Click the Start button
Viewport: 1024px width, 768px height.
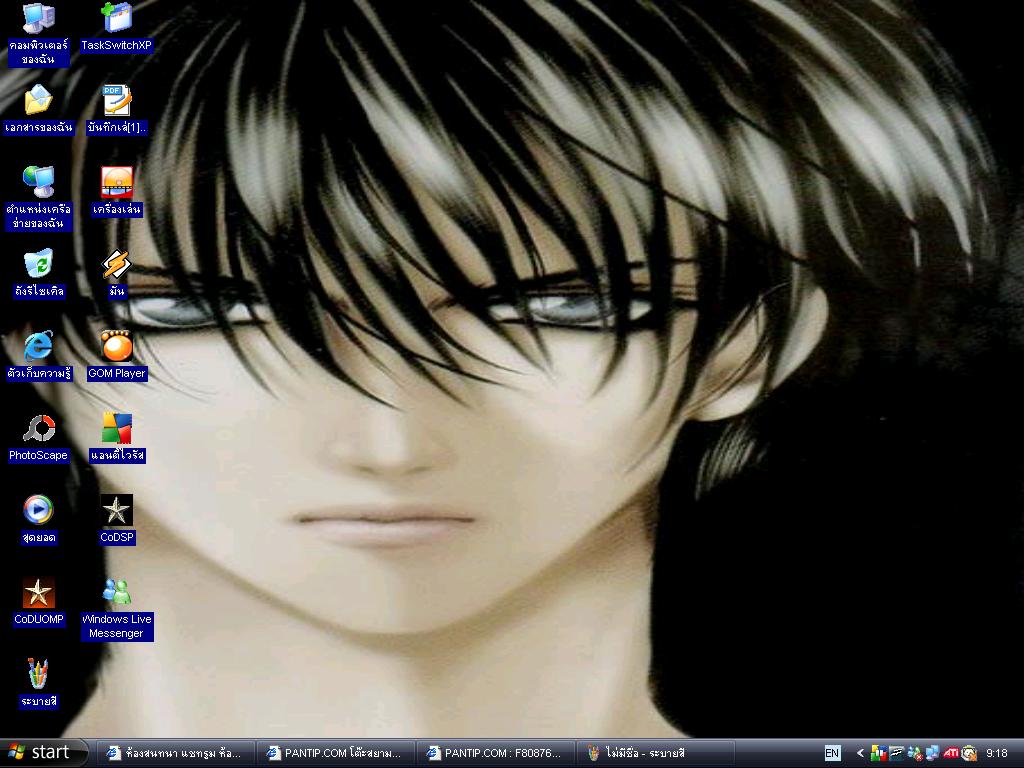coord(43,753)
